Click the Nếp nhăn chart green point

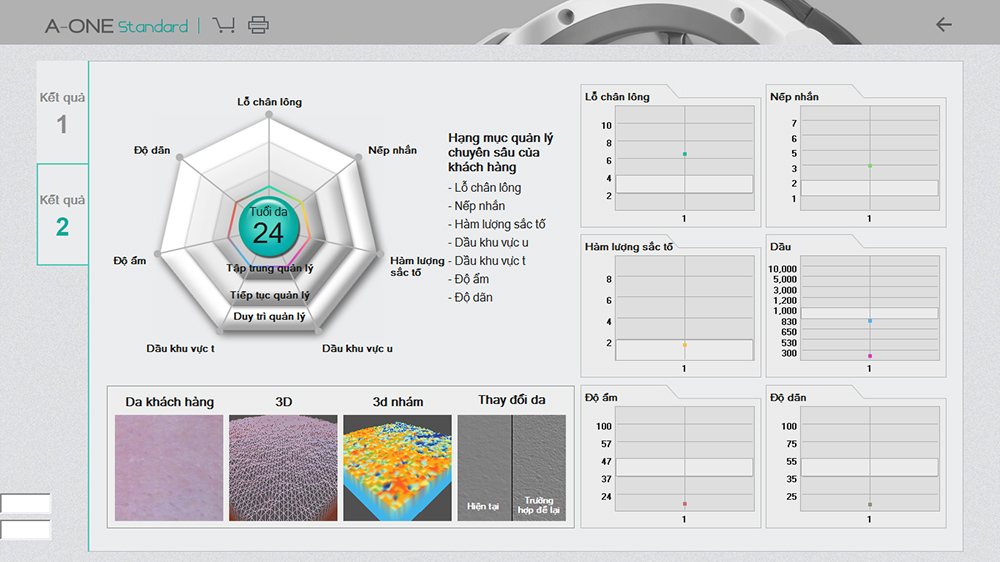coord(870,166)
